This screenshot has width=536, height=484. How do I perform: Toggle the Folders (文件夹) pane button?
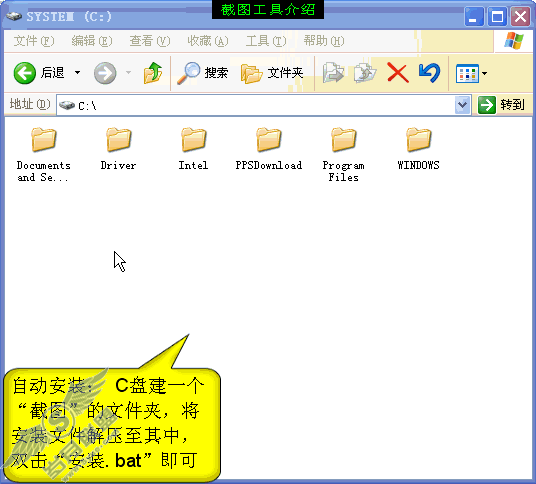pos(272,73)
